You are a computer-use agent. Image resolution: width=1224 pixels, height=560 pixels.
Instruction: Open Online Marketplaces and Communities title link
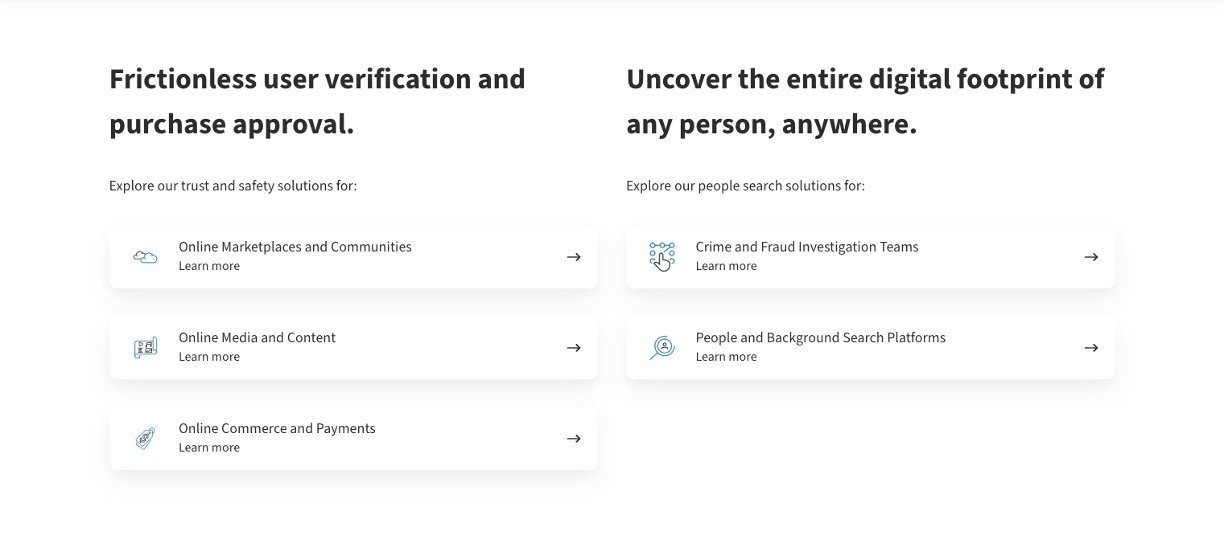295,247
